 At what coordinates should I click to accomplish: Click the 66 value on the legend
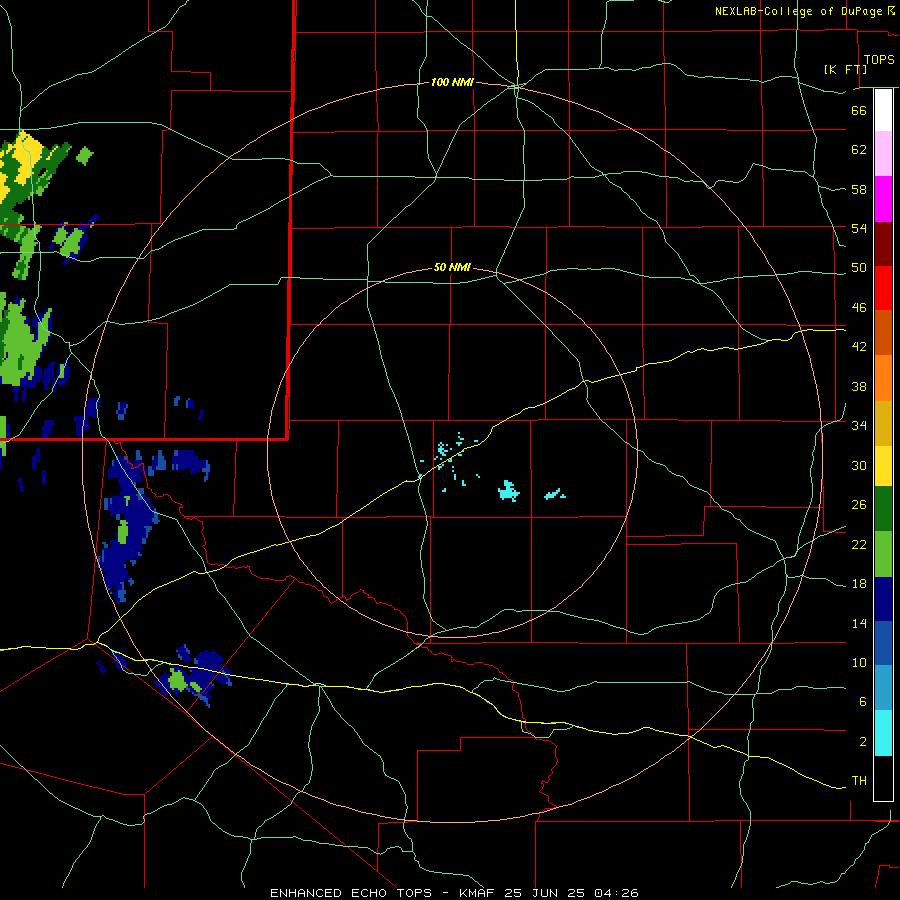tap(859, 110)
